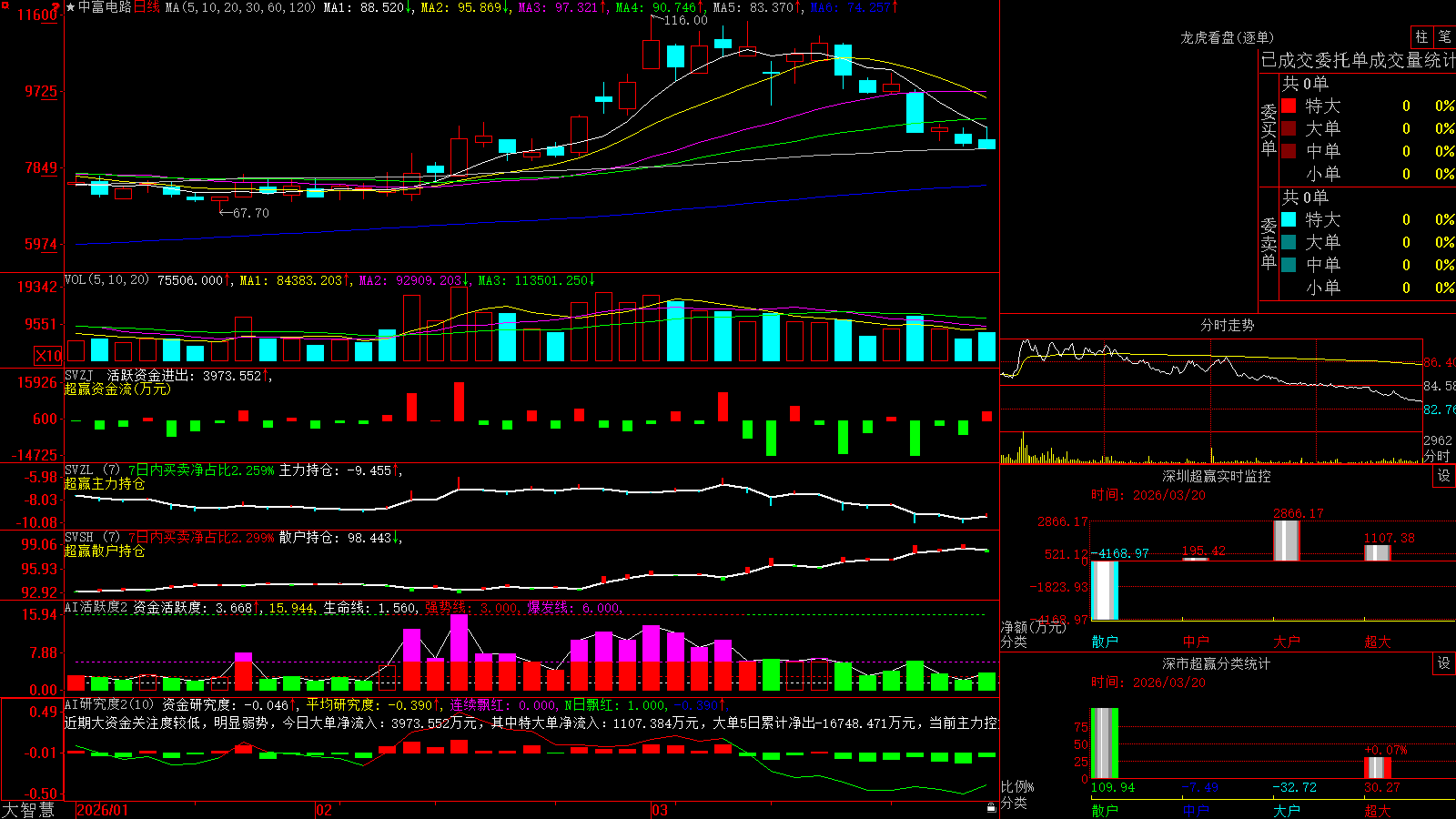This screenshot has width=1456, height=819.
Task: Click the X10 volume scale button
Action: [48, 356]
